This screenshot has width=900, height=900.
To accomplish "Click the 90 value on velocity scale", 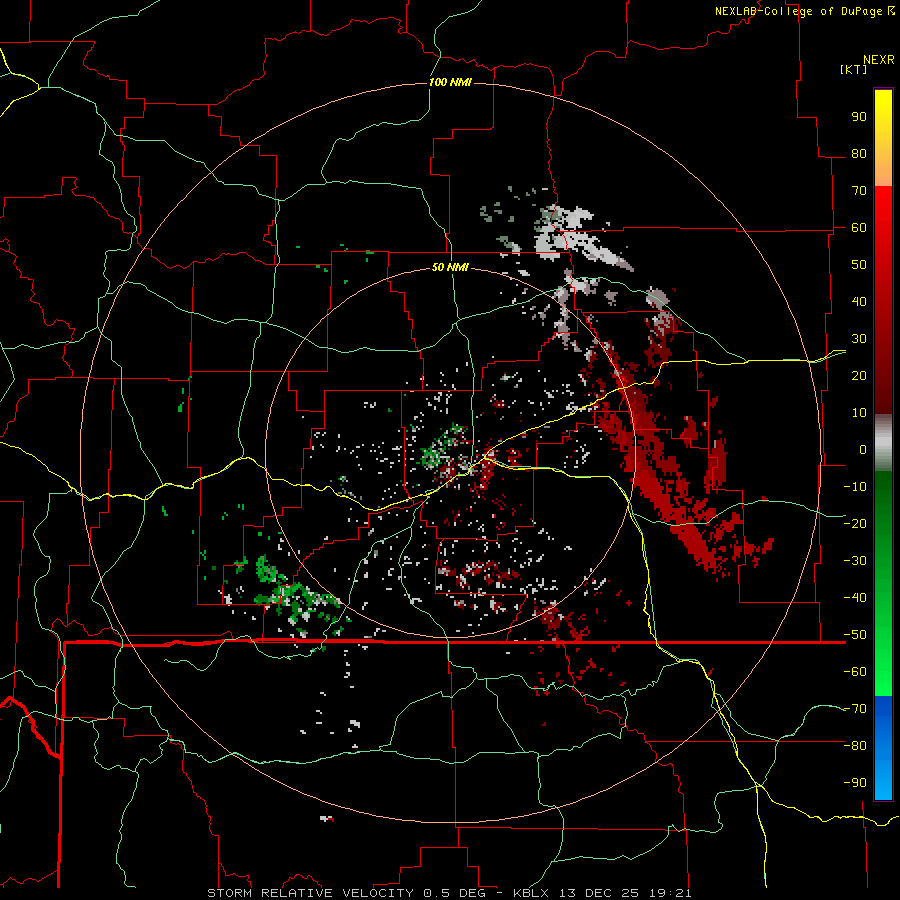I will (859, 117).
